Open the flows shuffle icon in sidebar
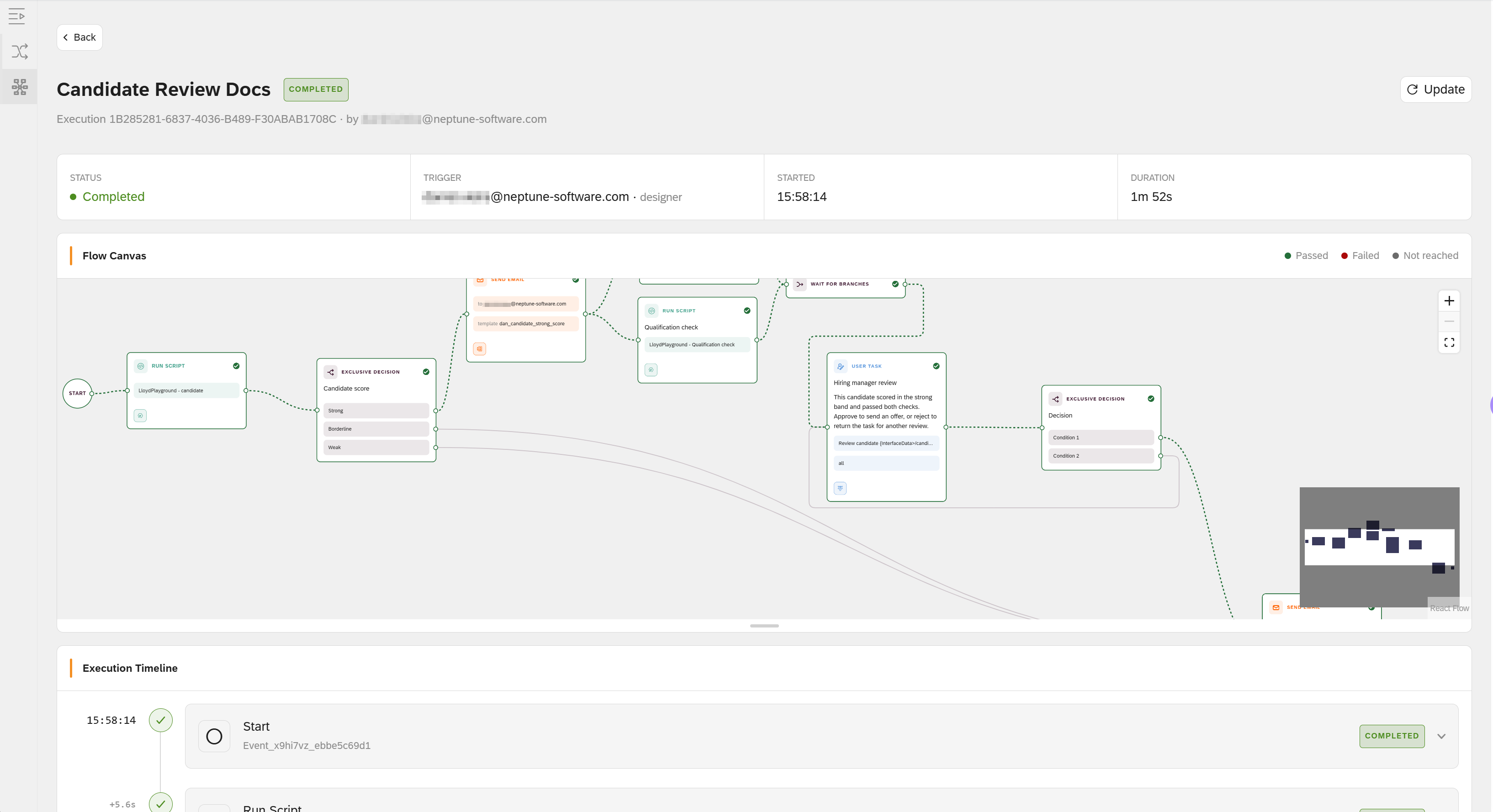Screen dimensions: 1493x812 tap(19, 52)
